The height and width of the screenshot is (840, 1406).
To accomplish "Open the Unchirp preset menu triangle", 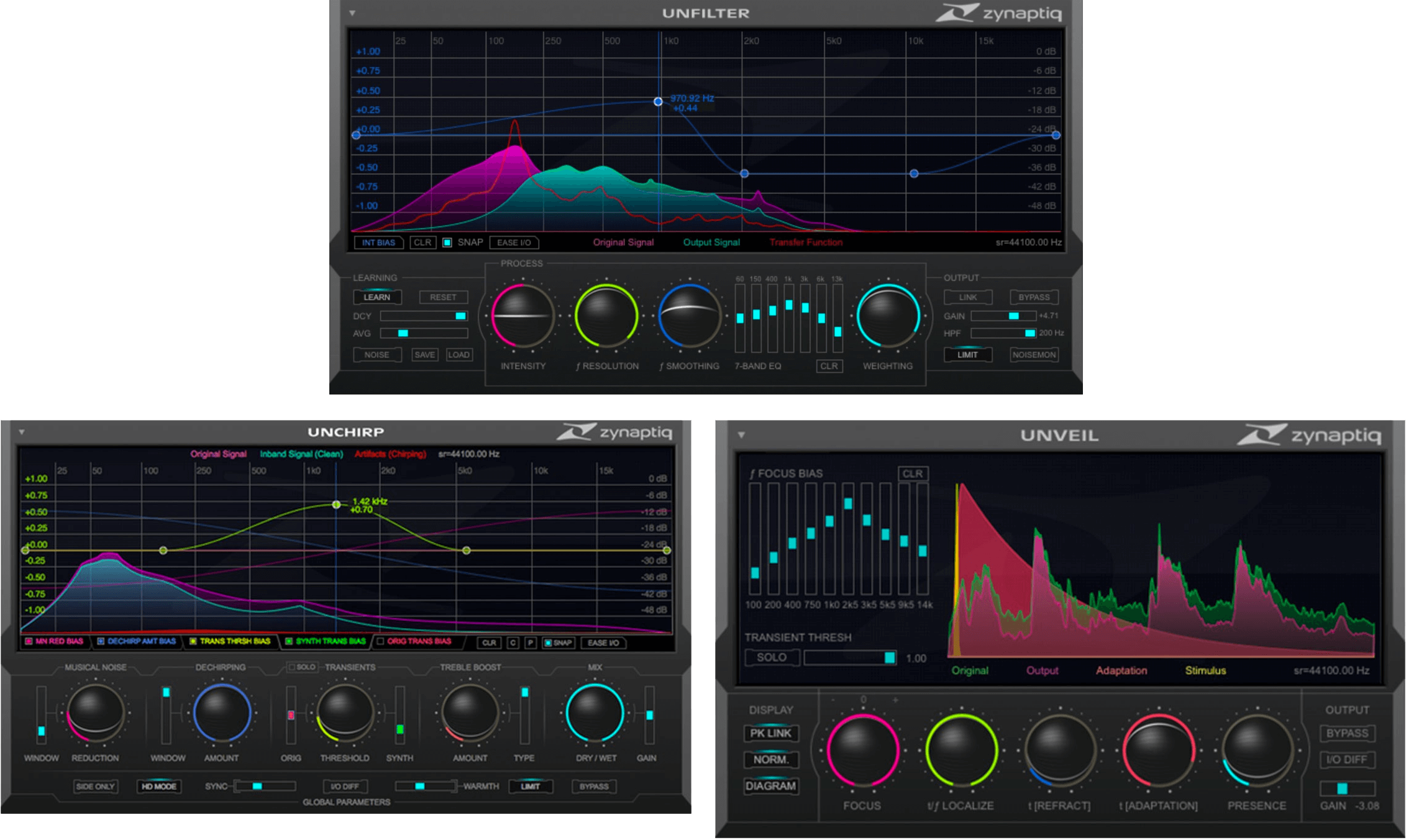I will point(22,432).
